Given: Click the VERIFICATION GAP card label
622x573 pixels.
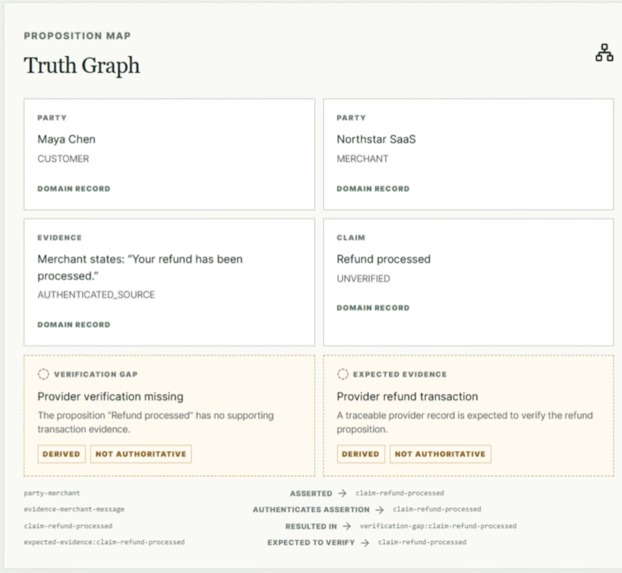Looking at the screenshot, I should coord(96,374).
